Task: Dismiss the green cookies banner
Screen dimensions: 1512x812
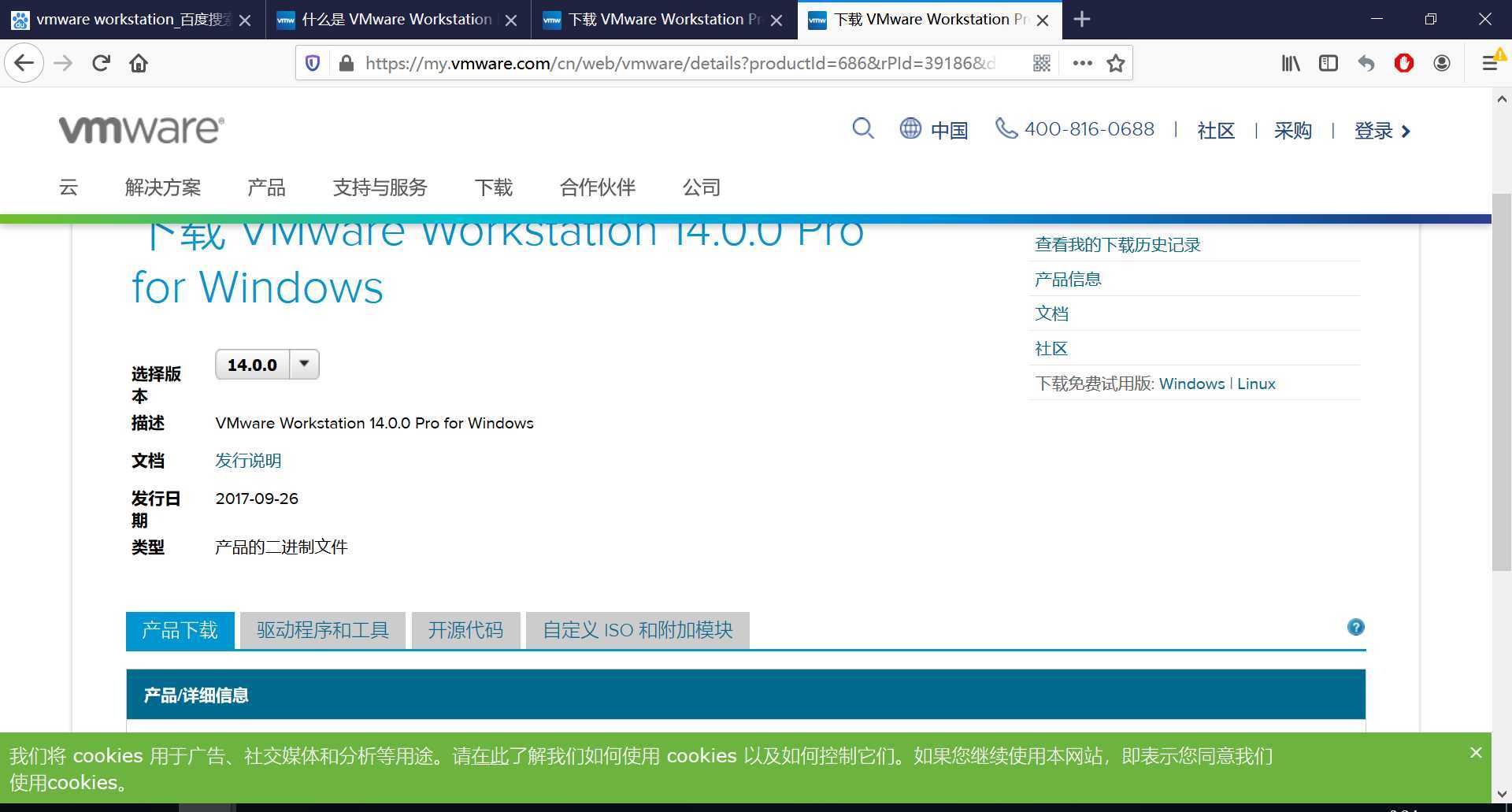Action: 1476,753
